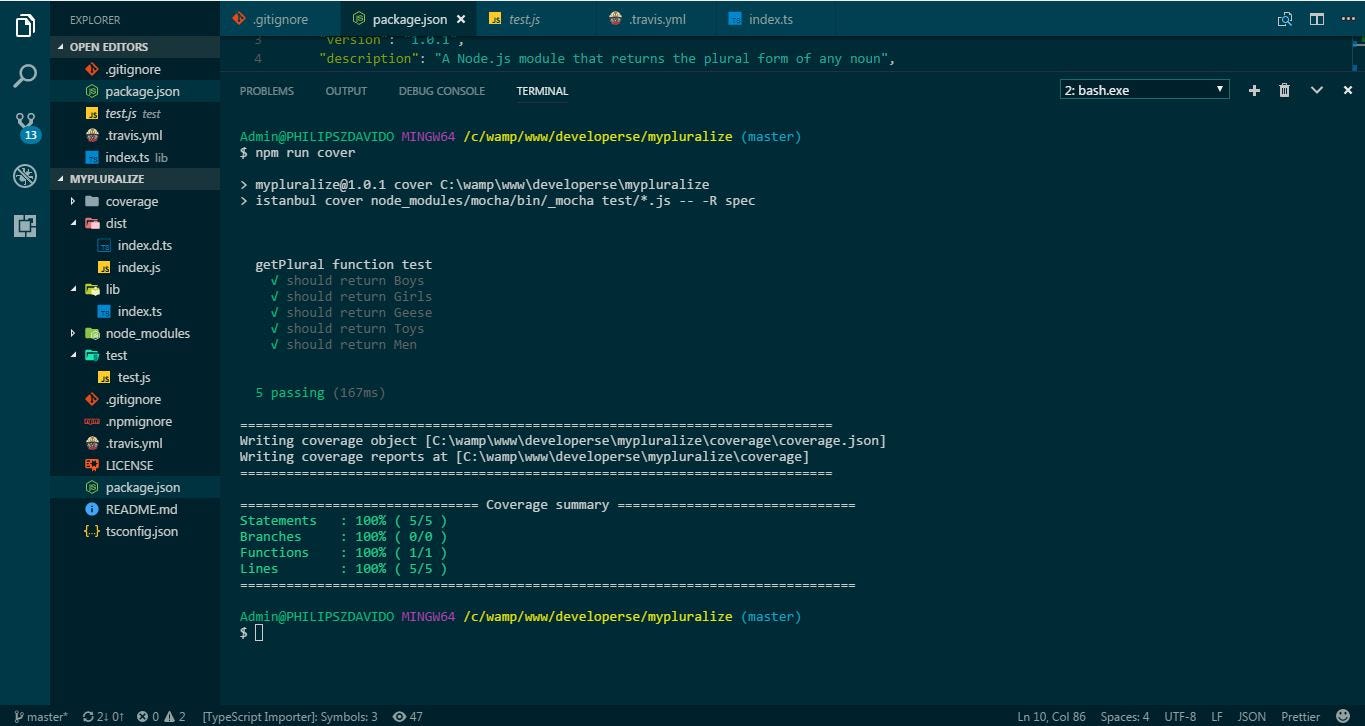Viewport: 1365px width, 726px height.
Task: Click the chevron icon on the terminal panel toolbar
Action: 1317,91
